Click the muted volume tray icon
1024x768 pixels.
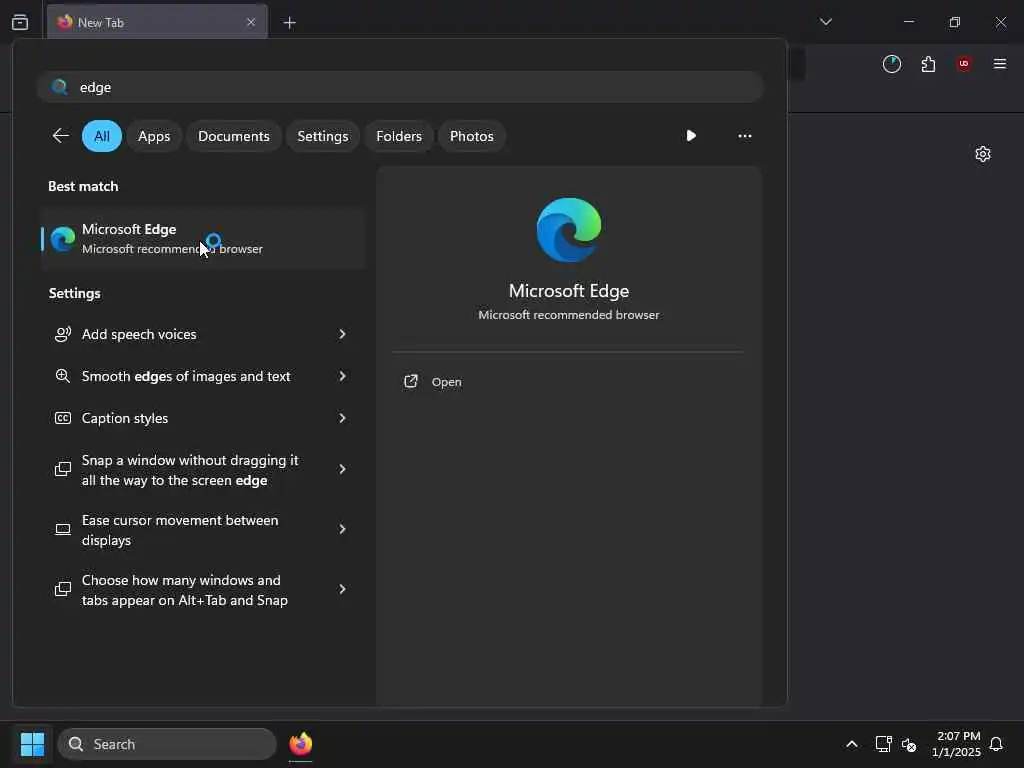click(909, 744)
